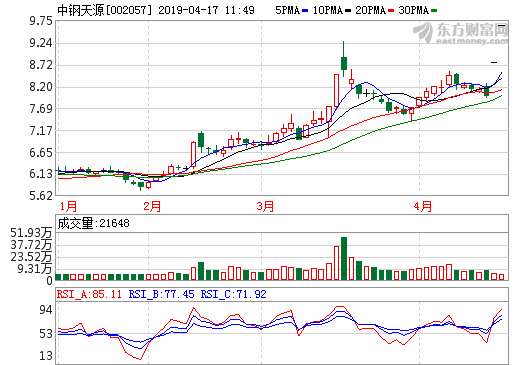
Task: Click the 9.75 price axis label
Action: tap(41, 21)
